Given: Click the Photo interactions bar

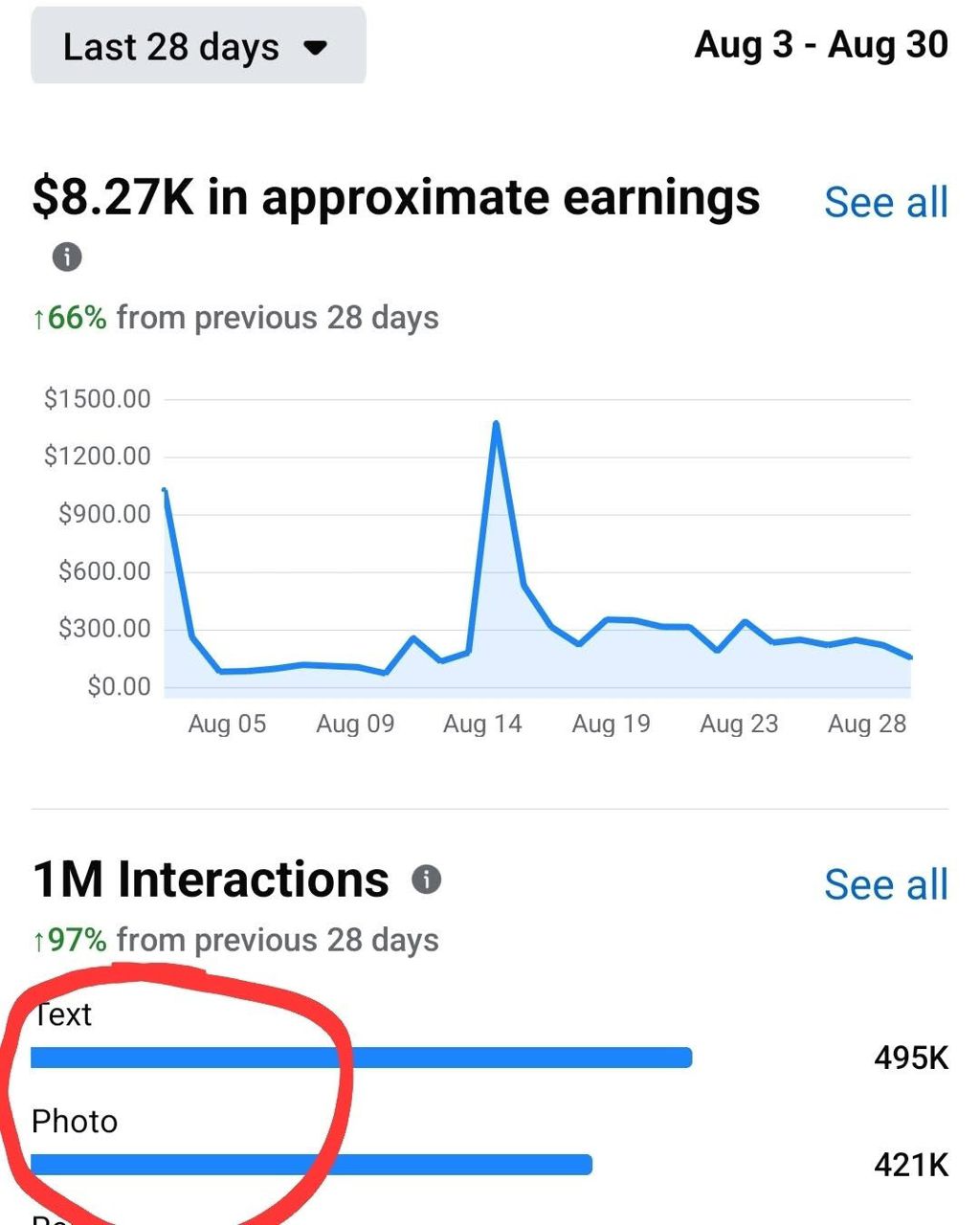Looking at the screenshot, I should (x=311, y=1164).
